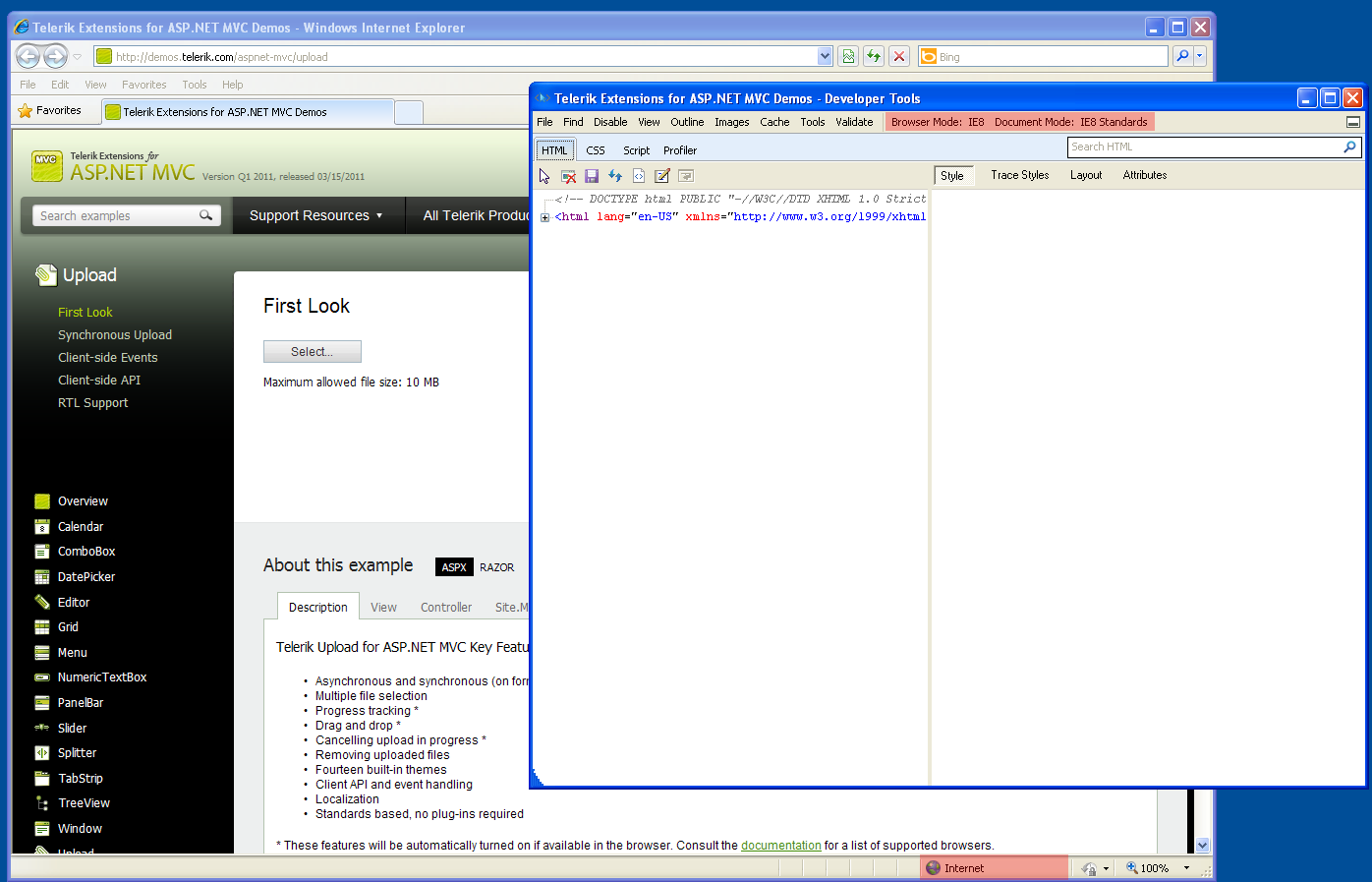Open the Attributes pane
This screenshot has height=882, width=1372.
click(x=1145, y=175)
